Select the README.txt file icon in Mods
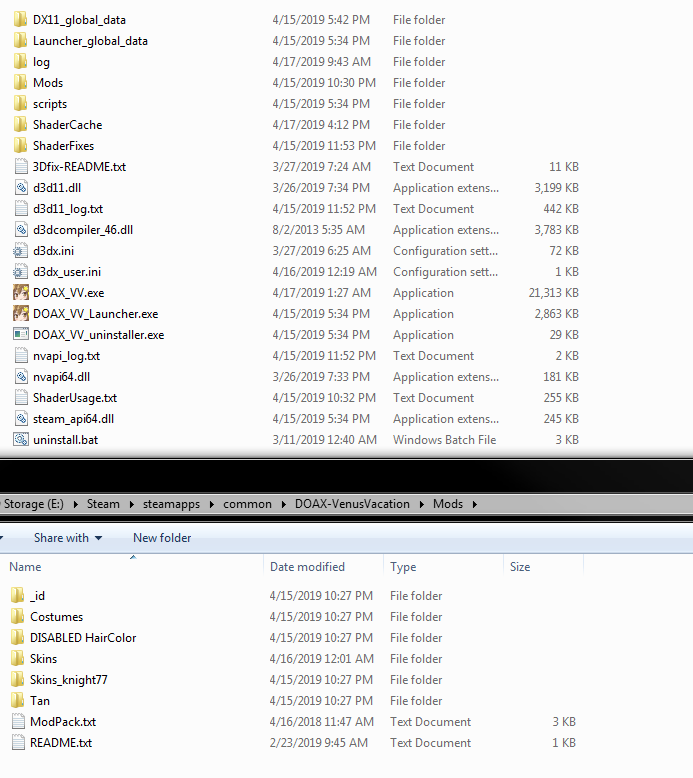Viewport: 693px width, 778px height. coord(18,742)
